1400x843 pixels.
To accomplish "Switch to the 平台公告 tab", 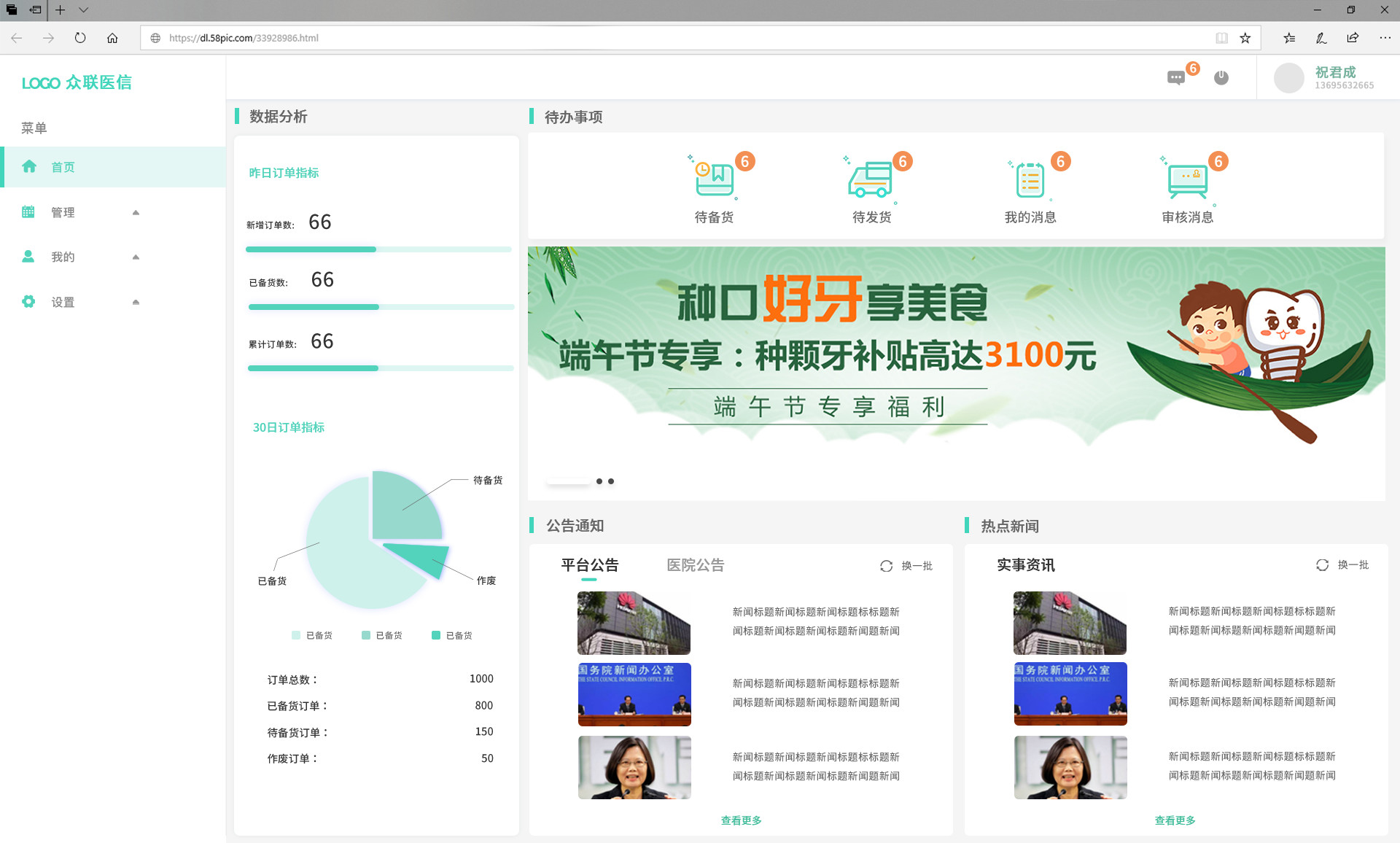I will [x=589, y=565].
